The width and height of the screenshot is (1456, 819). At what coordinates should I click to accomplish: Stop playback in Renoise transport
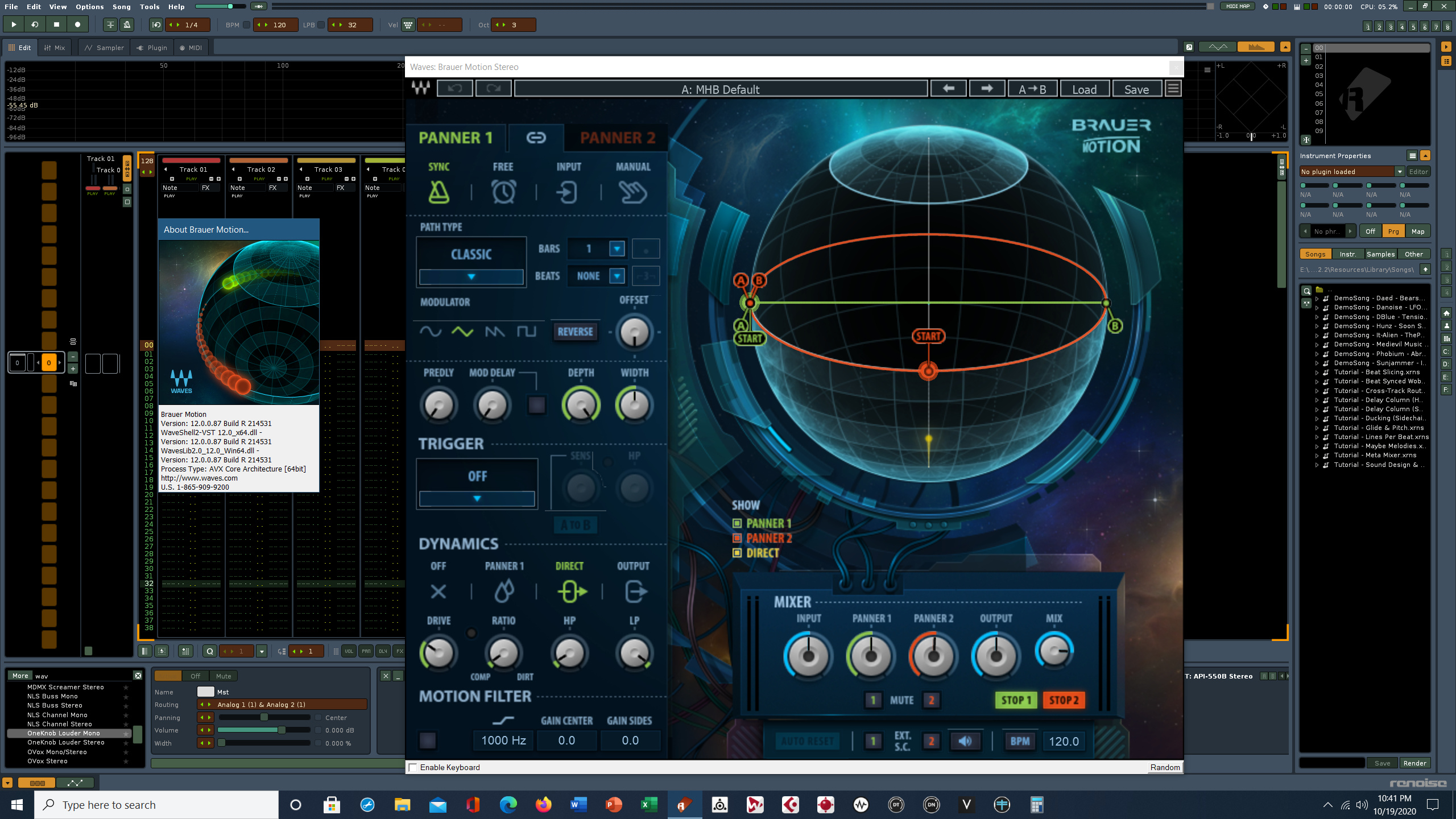point(56,24)
